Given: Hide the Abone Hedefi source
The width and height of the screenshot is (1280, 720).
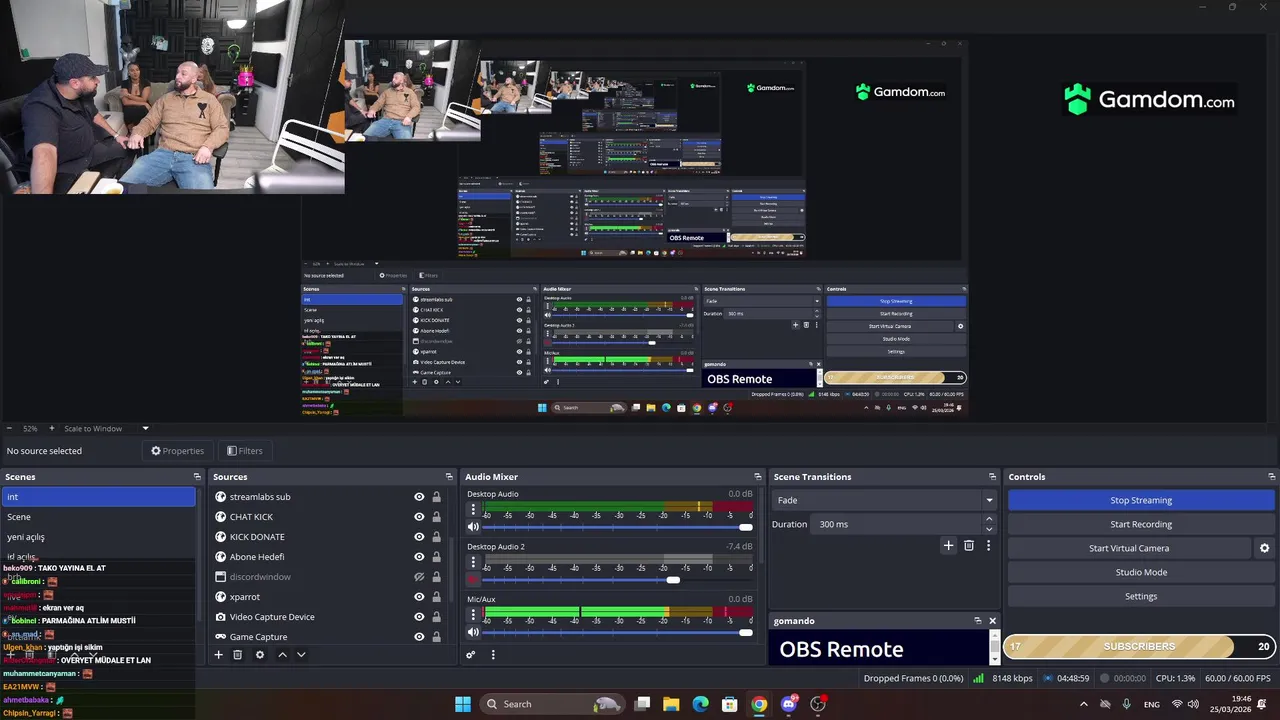Looking at the screenshot, I should point(419,557).
